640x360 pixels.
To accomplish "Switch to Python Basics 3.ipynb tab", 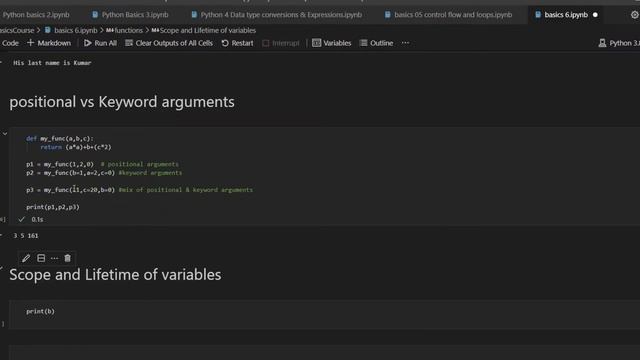I will click(x=130, y=15).
